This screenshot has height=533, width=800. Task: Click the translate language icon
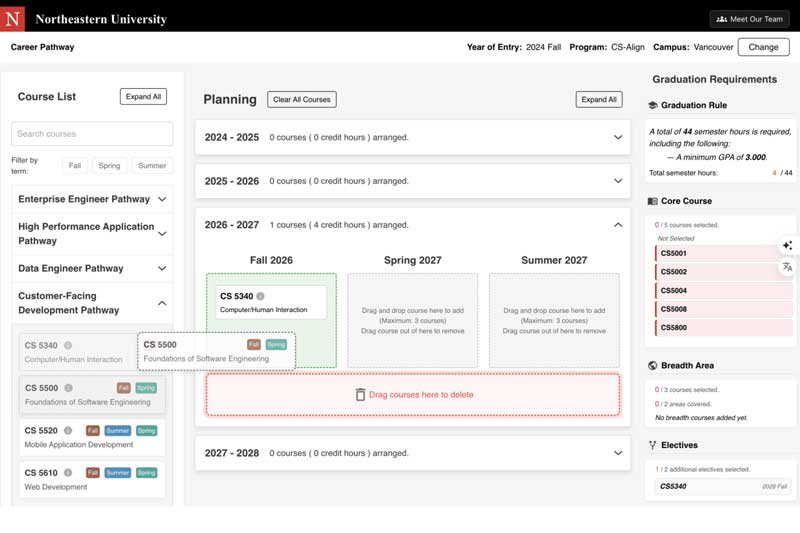tap(787, 267)
